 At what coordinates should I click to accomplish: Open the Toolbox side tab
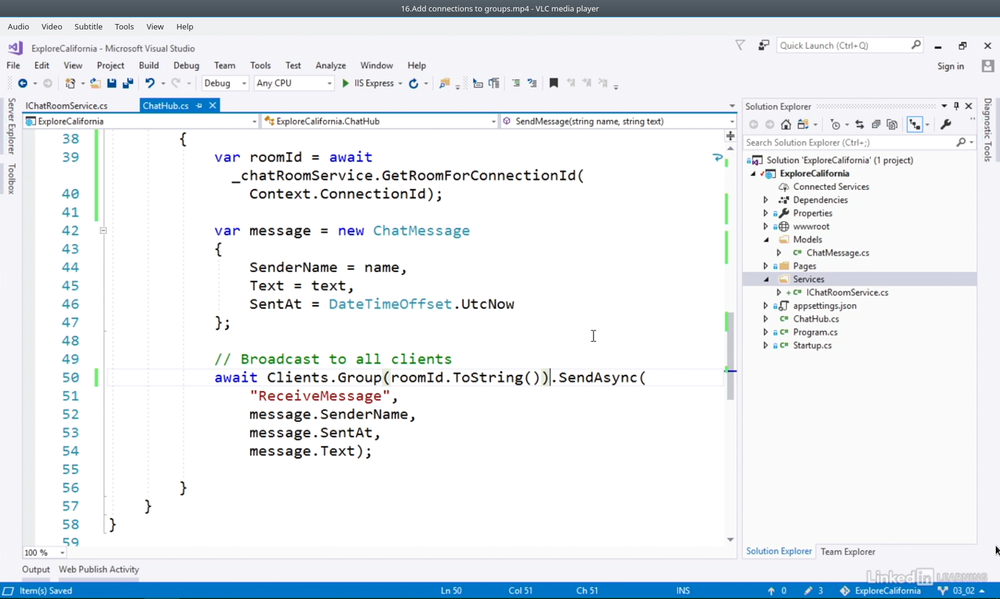11,179
